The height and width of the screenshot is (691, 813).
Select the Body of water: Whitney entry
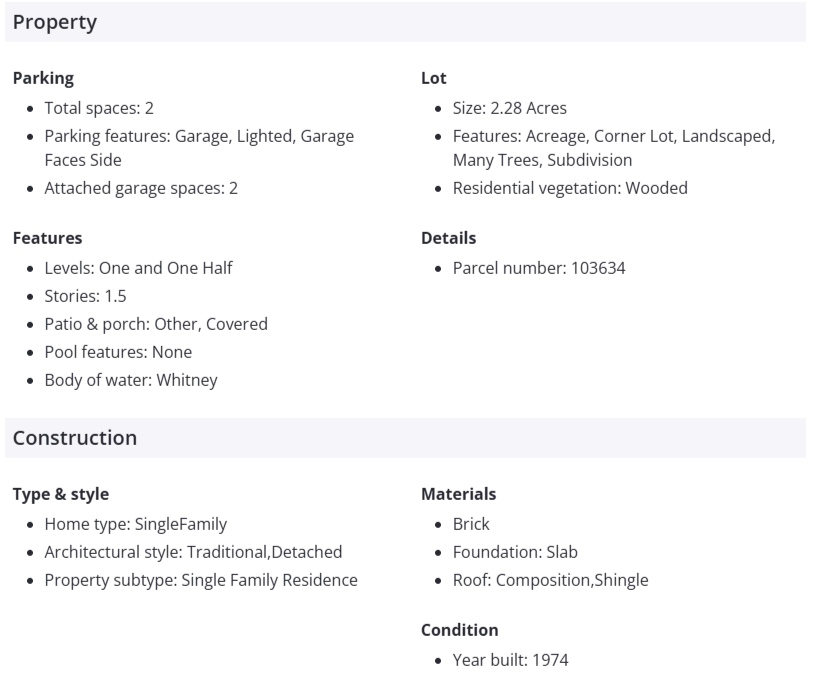[x=131, y=380]
